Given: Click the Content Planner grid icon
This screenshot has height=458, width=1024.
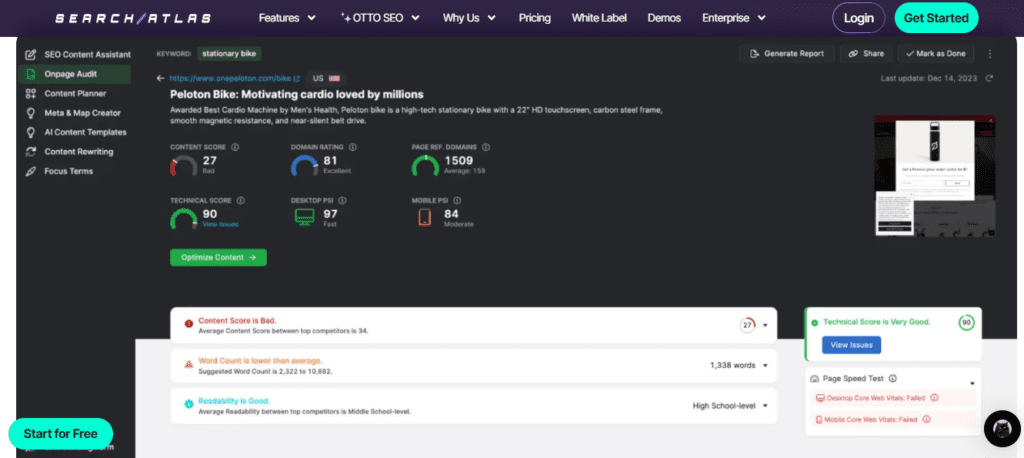Looking at the screenshot, I should click(x=30, y=93).
